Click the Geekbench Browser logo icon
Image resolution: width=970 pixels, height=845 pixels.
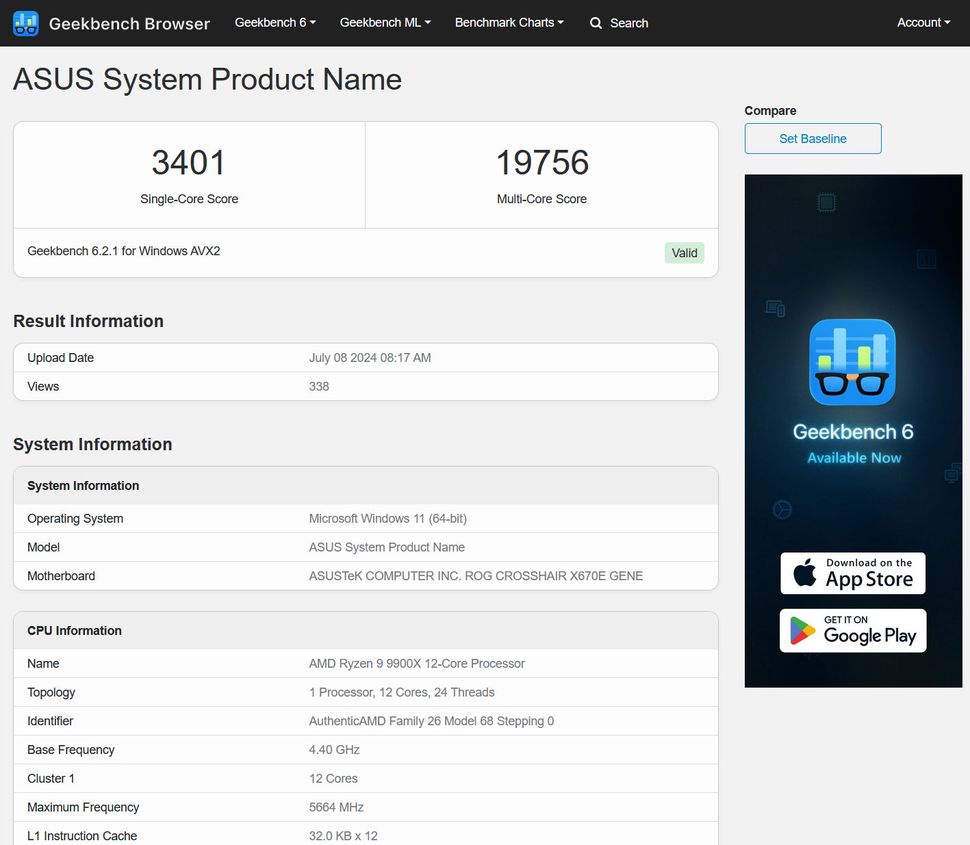[26, 23]
